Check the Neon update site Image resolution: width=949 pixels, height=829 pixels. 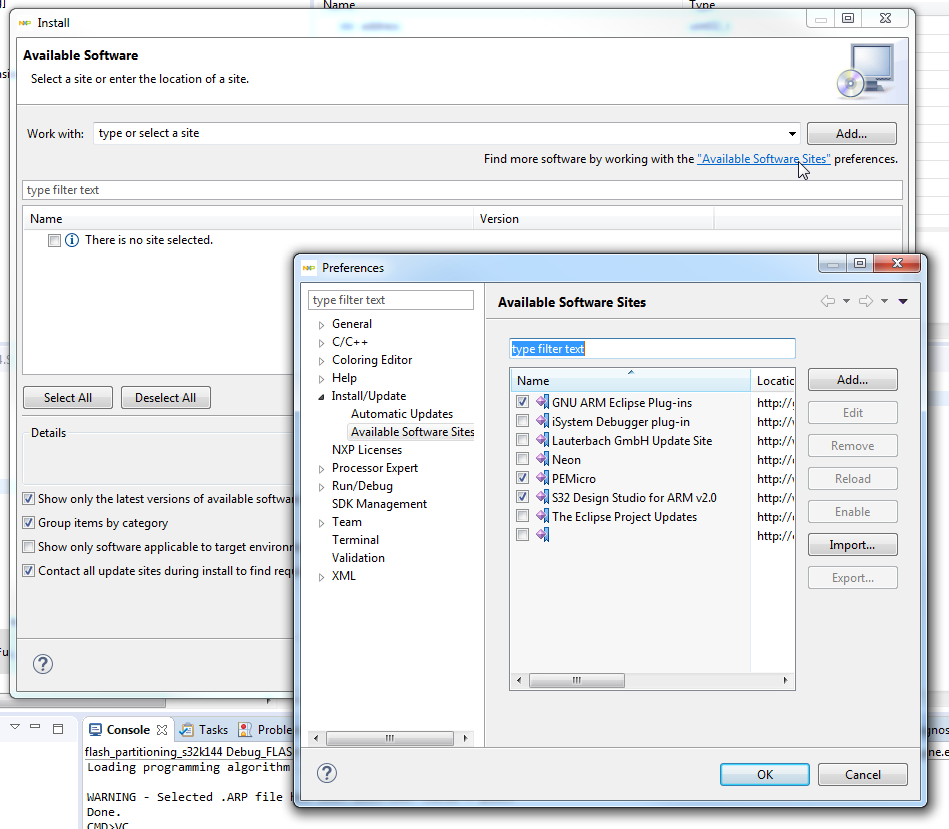click(x=522, y=459)
